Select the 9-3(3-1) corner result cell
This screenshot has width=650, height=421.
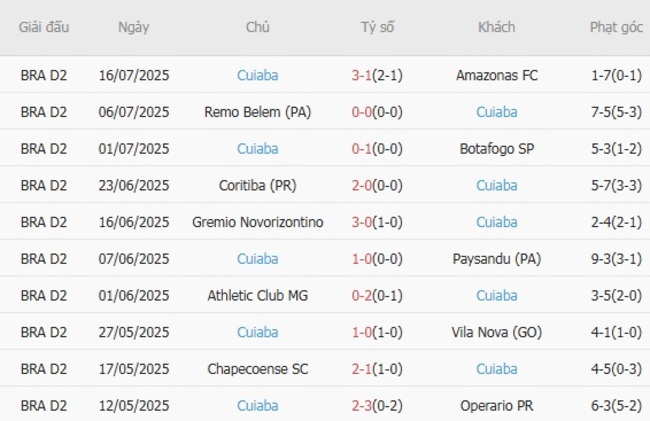pyautogui.click(x=616, y=259)
